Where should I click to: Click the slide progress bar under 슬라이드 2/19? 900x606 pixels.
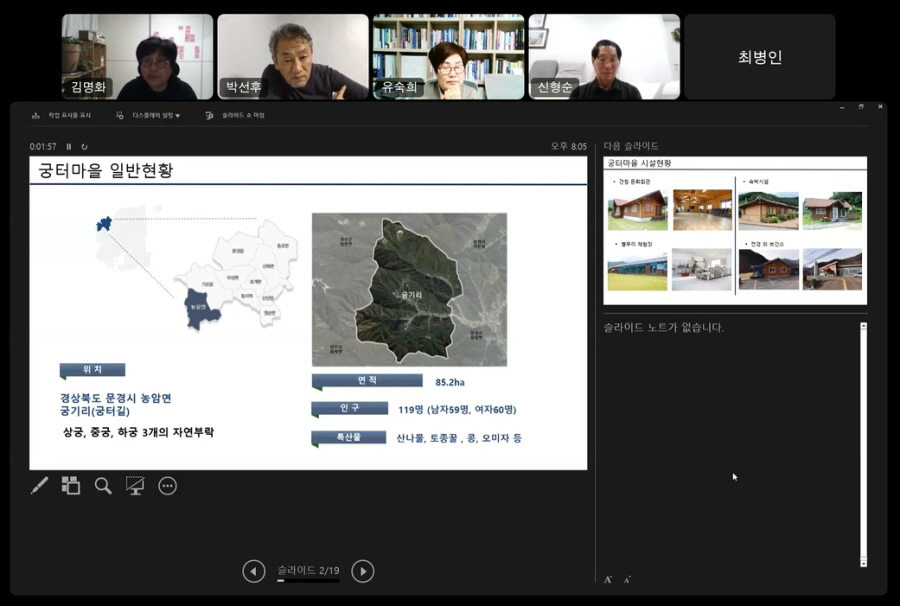tap(308, 580)
